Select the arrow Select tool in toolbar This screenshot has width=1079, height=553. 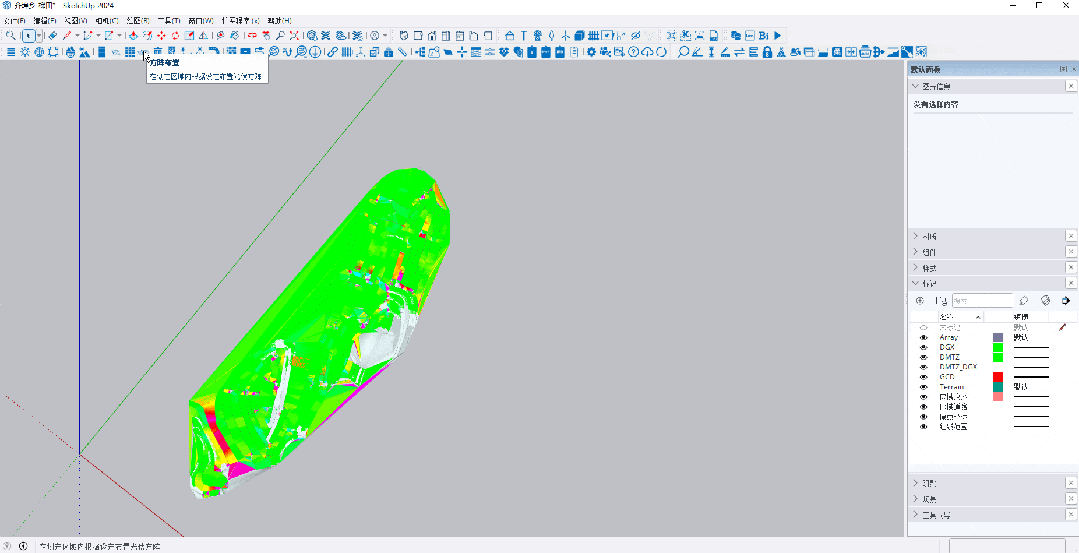28,35
